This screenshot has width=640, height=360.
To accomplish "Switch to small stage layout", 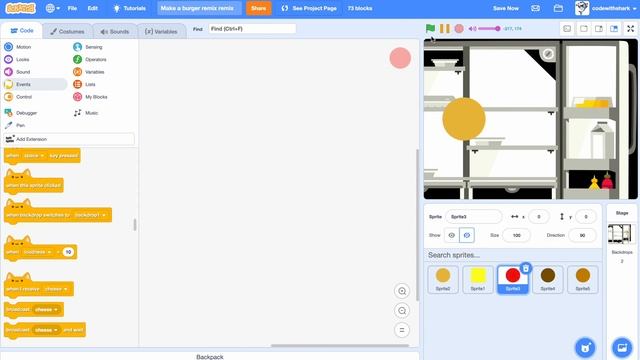I will pyautogui.click(x=584, y=29).
